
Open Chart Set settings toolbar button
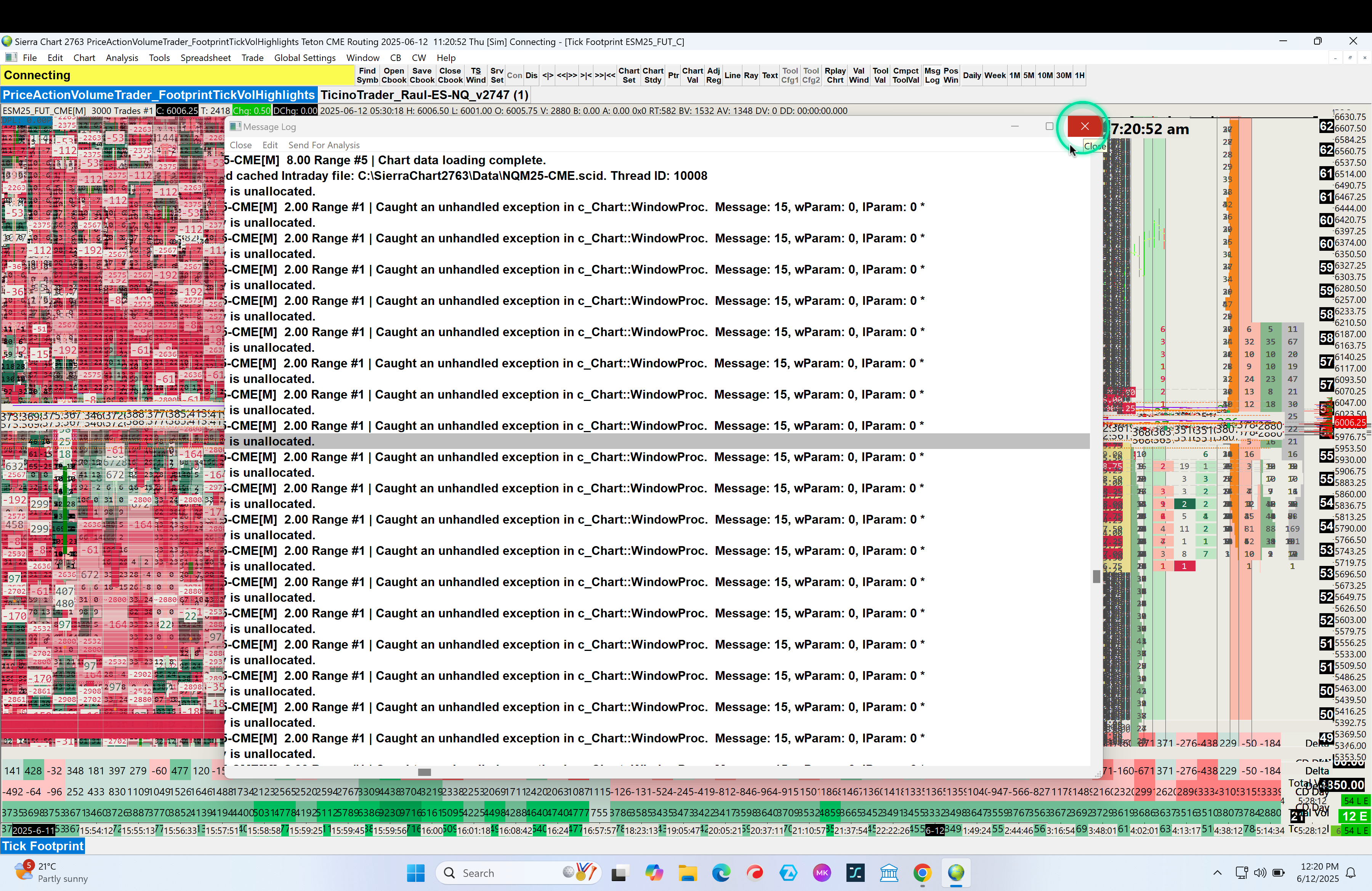(628, 75)
